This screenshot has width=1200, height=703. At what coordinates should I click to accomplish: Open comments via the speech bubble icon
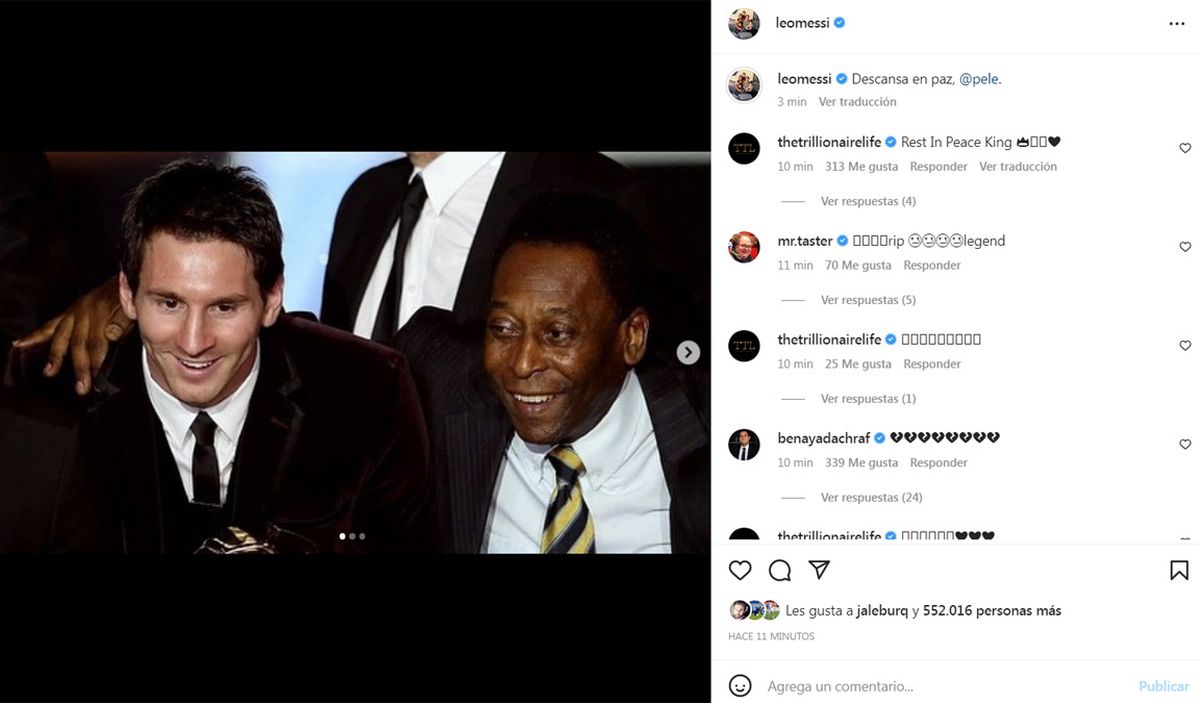(780, 570)
